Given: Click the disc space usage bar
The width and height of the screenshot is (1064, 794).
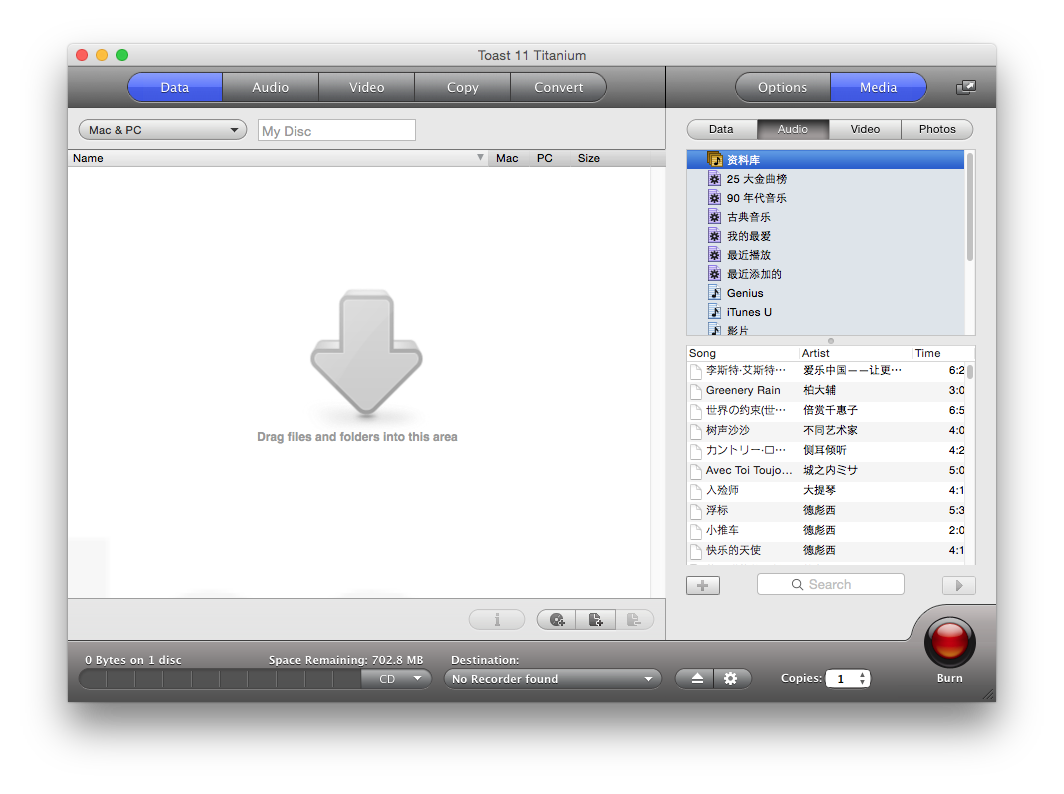Looking at the screenshot, I should pos(221,679).
